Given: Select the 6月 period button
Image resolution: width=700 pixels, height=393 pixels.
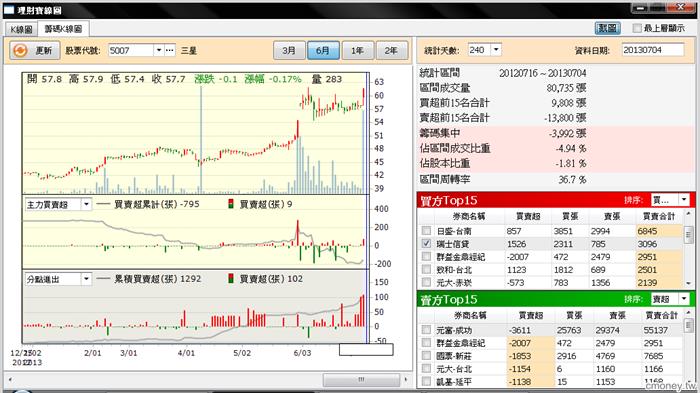Looking at the screenshot, I should 323,50.
